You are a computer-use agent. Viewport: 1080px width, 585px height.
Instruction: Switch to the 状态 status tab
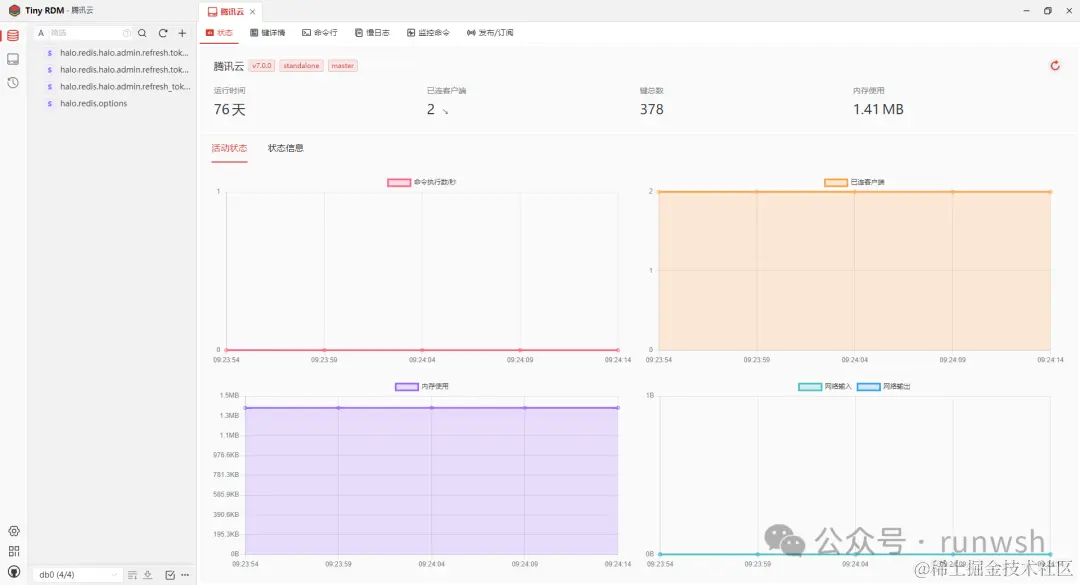(219, 32)
